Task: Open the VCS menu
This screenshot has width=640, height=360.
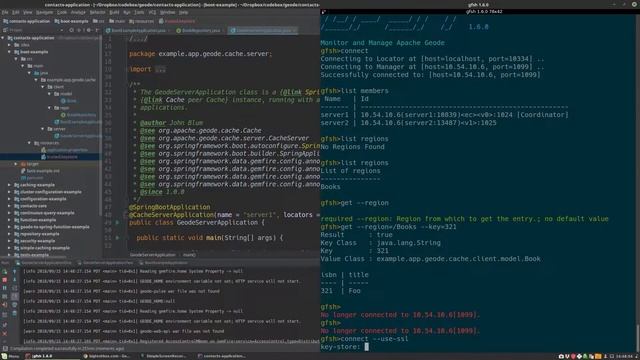Action: click(152, 12)
